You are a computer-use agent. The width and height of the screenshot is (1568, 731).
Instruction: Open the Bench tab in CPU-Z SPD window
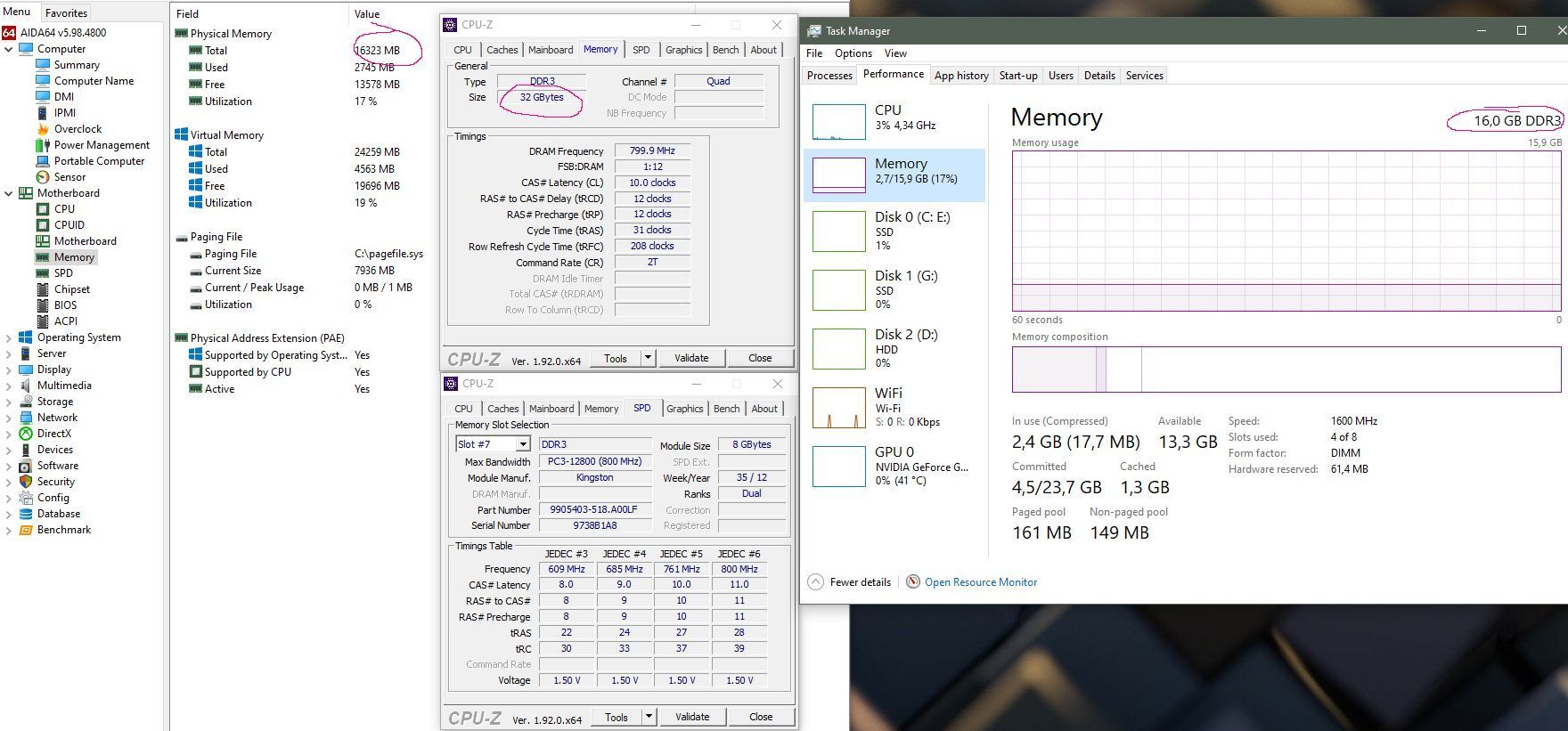(727, 409)
